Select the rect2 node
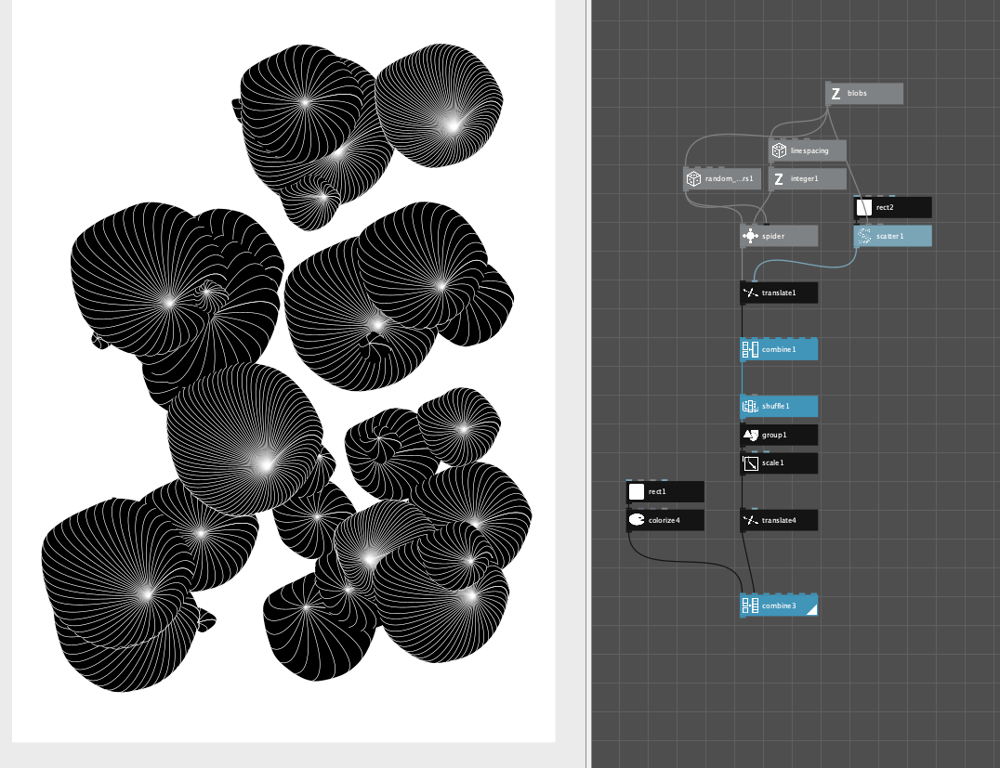This screenshot has width=1000, height=768. point(892,207)
